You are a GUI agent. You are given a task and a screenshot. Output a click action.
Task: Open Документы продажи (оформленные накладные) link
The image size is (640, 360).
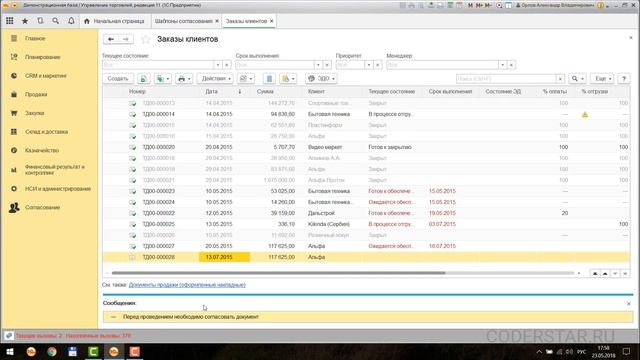pos(187,285)
